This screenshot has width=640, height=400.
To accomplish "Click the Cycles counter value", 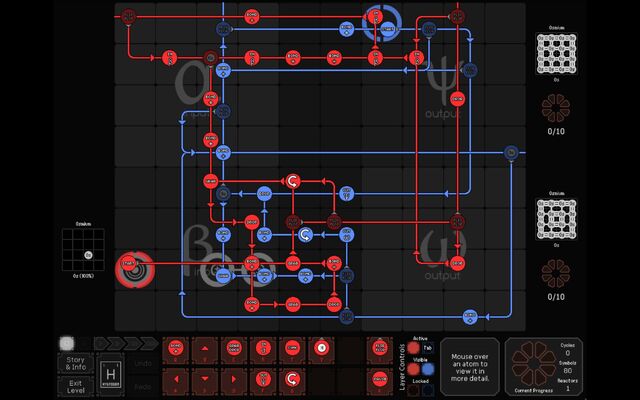I will 568,353.
